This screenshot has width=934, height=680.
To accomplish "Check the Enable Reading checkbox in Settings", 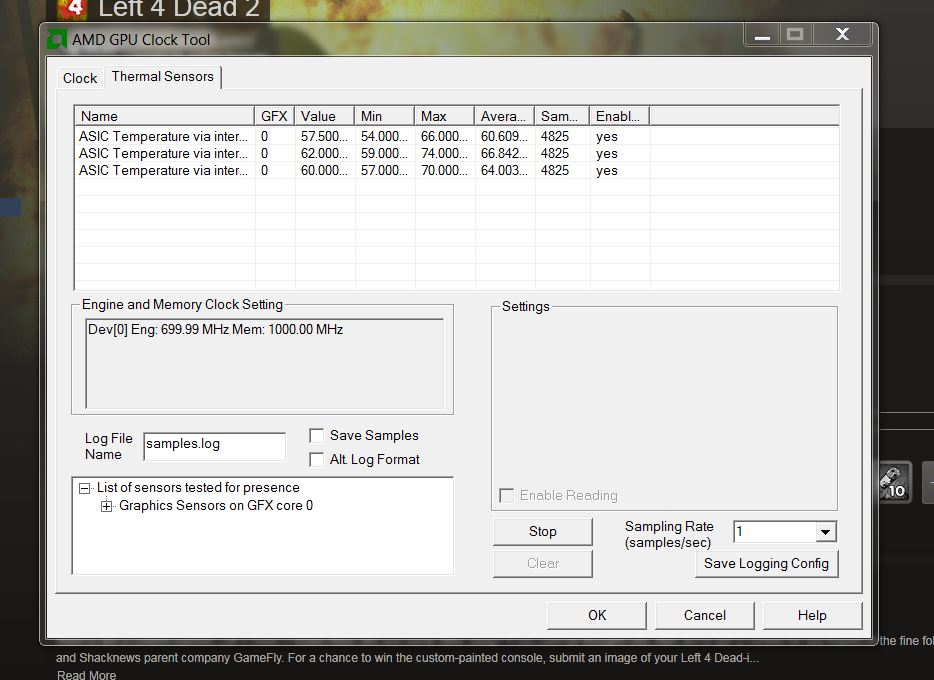I will [x=506, y=495].
